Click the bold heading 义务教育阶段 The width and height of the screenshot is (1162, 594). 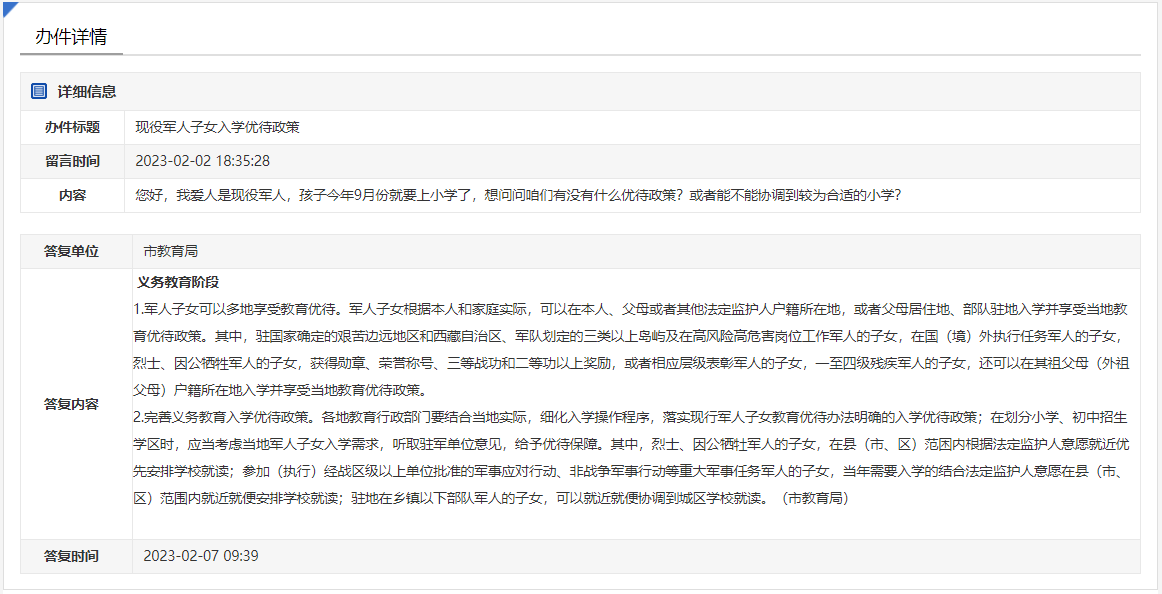[178, 282]
